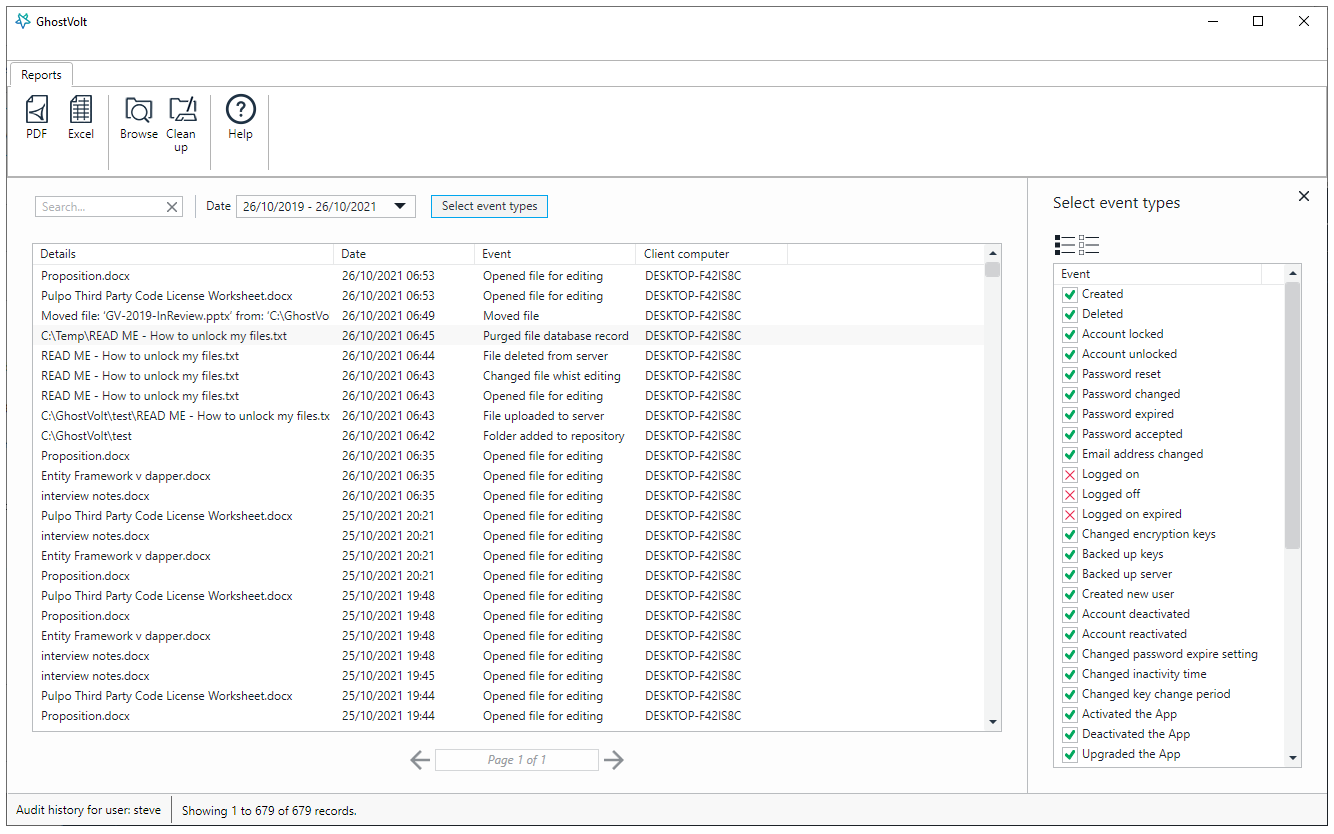Toggle Activated the App checkbox
The width and height of the screenshot is (1334, 834).
coord(1069,714)
